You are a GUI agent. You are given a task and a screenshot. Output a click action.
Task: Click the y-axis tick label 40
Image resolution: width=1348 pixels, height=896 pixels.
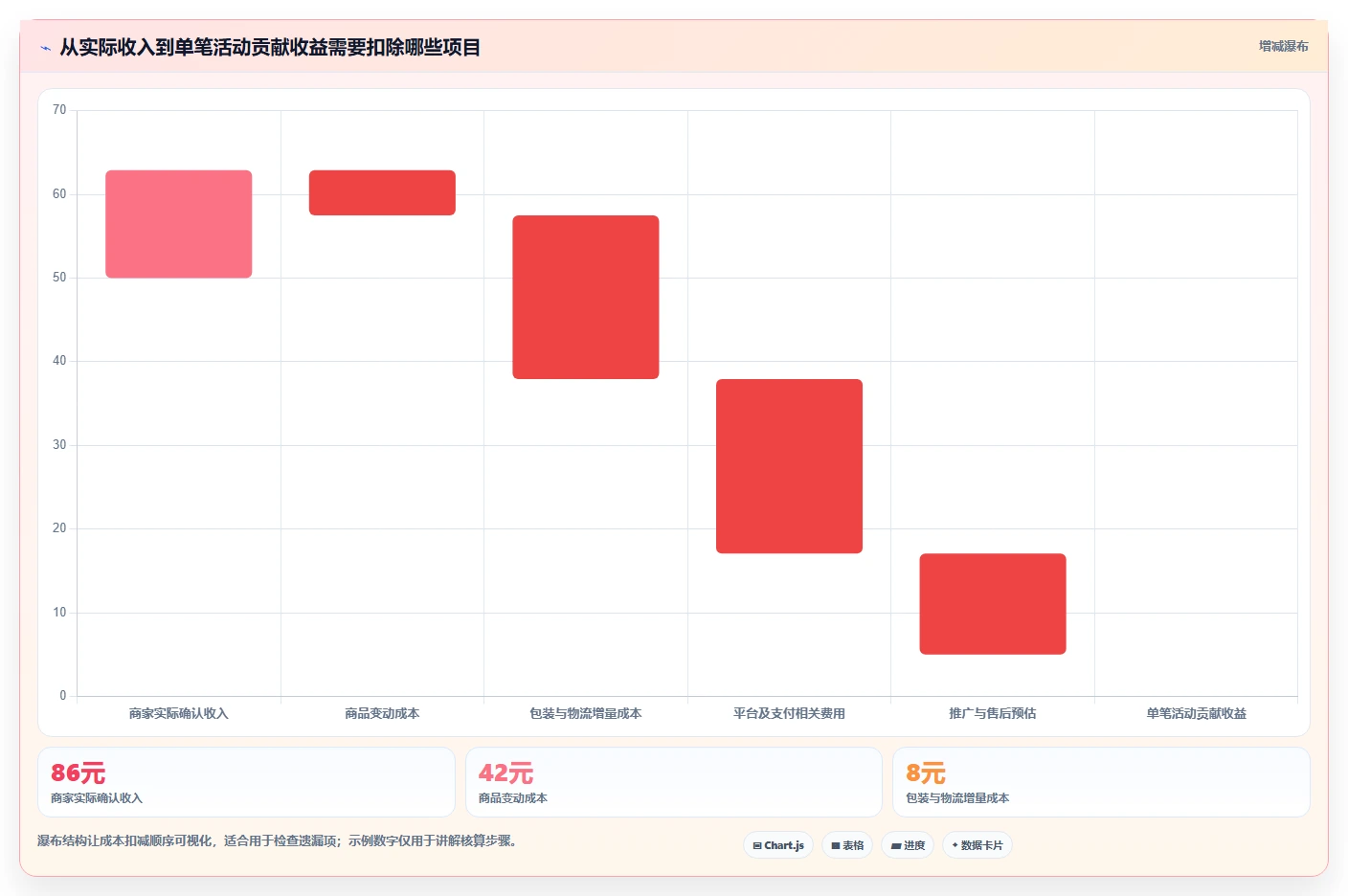point(59,361)
